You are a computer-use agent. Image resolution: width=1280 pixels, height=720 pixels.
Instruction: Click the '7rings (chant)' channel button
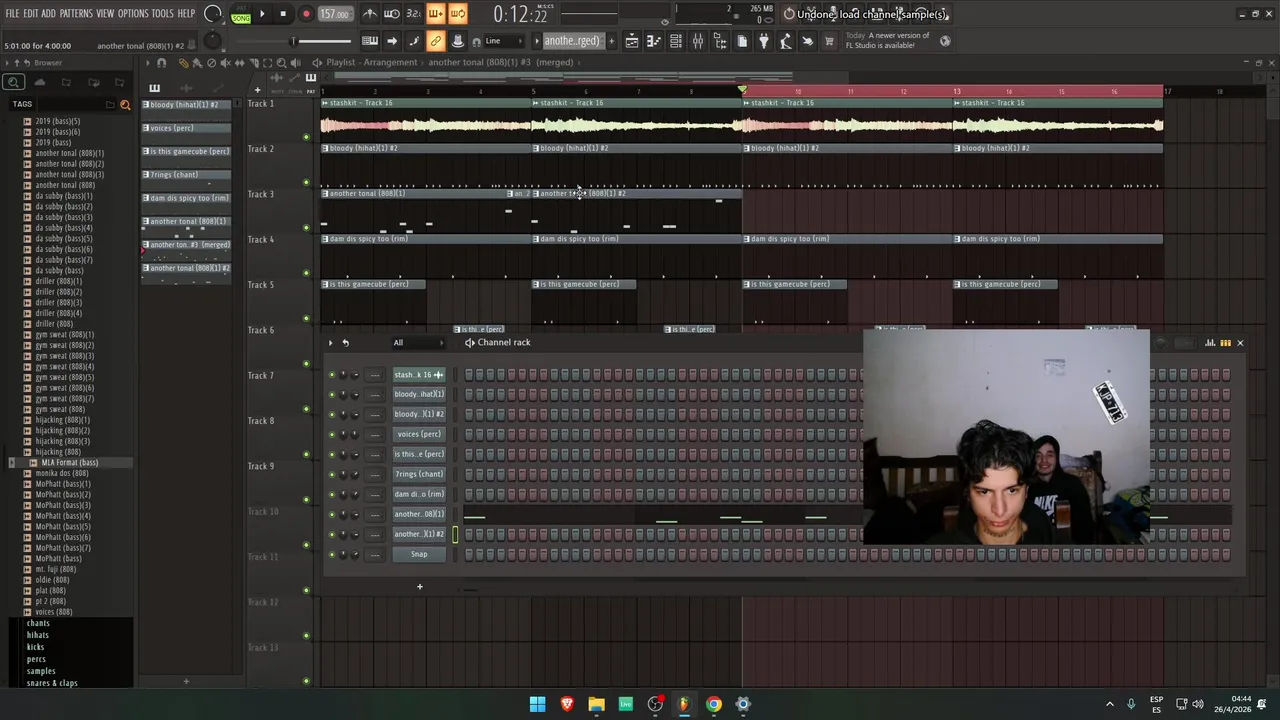[419, 474]
